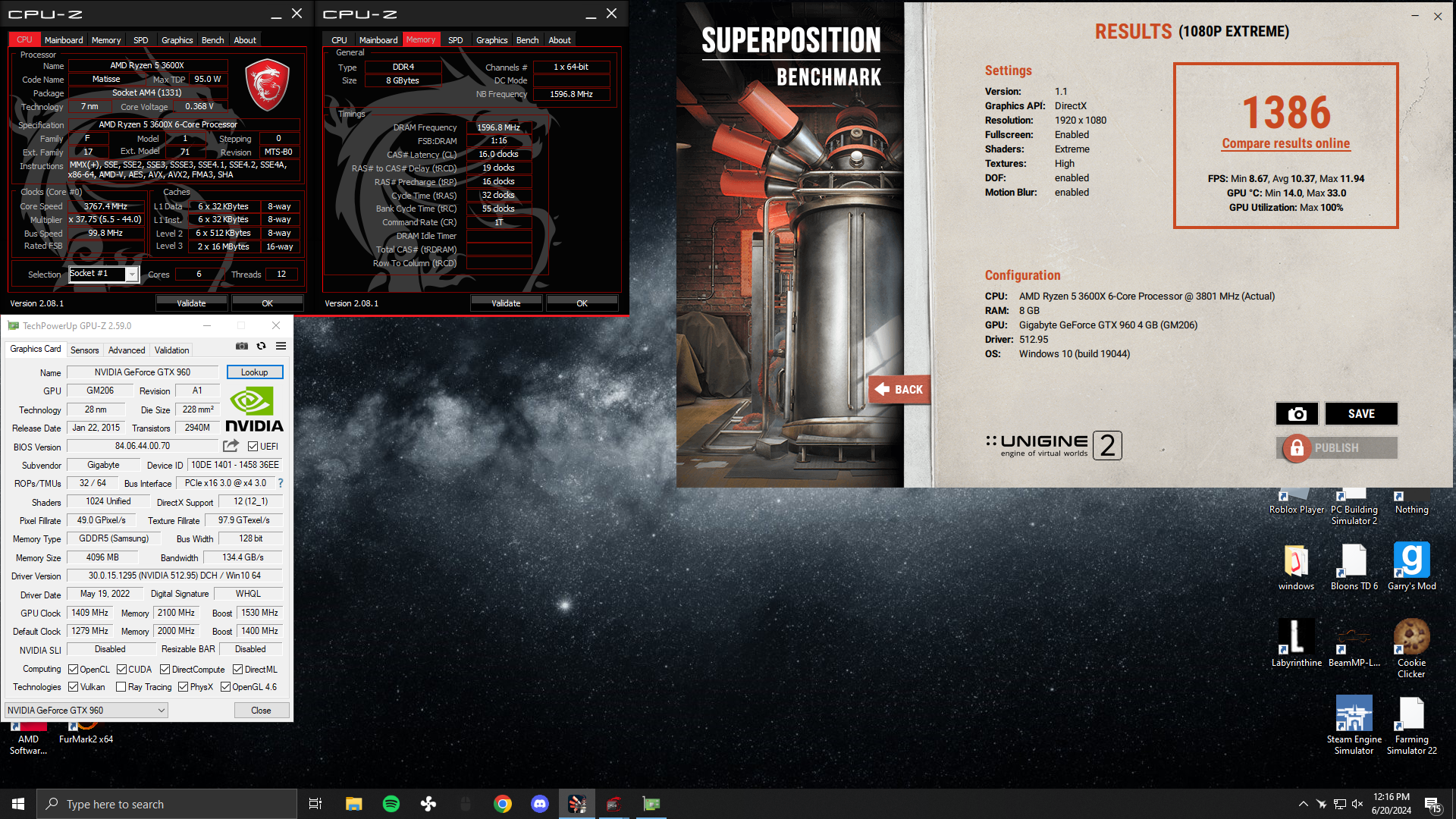Click the Core Speed value 3767.4 MHz

106,206
